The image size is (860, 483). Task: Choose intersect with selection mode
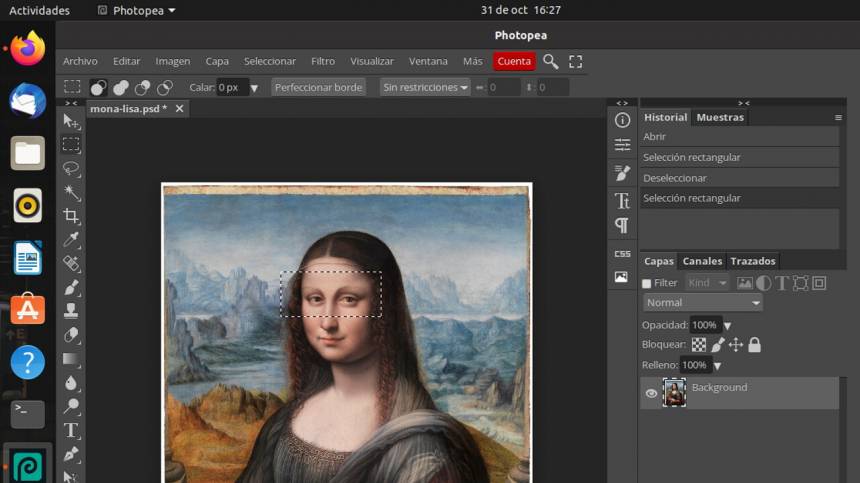point(165,87)
